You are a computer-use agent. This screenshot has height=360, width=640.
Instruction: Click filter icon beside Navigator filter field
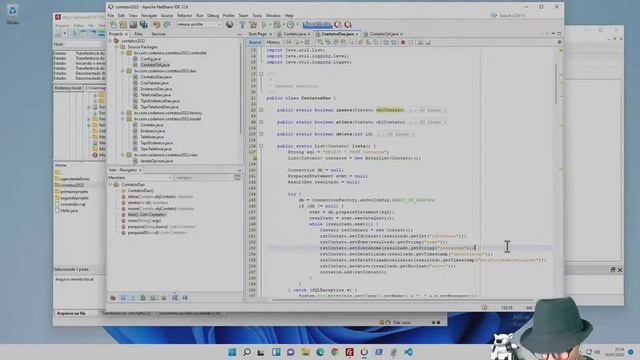[x=237, y=178]
